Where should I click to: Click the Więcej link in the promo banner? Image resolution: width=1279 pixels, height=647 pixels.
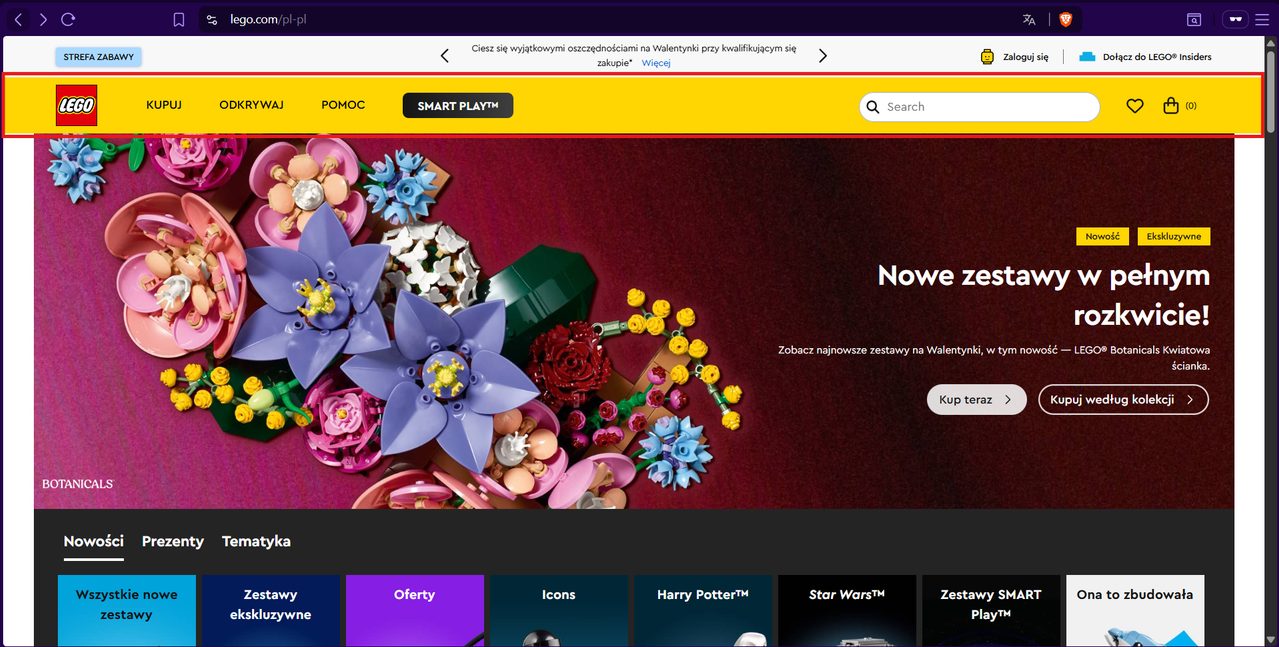tap(656, 63)
